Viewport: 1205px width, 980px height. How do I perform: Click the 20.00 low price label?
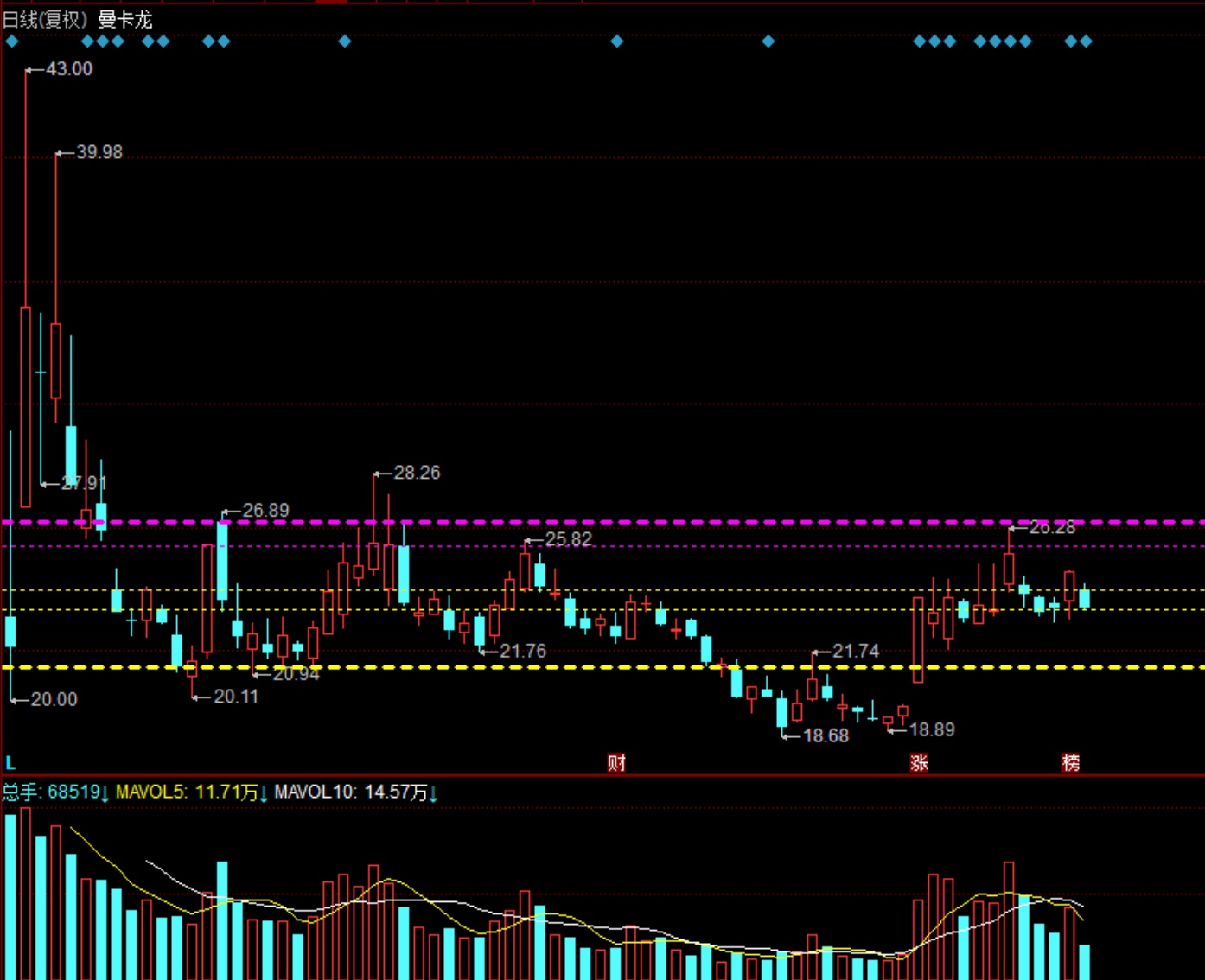coord(54,699)
